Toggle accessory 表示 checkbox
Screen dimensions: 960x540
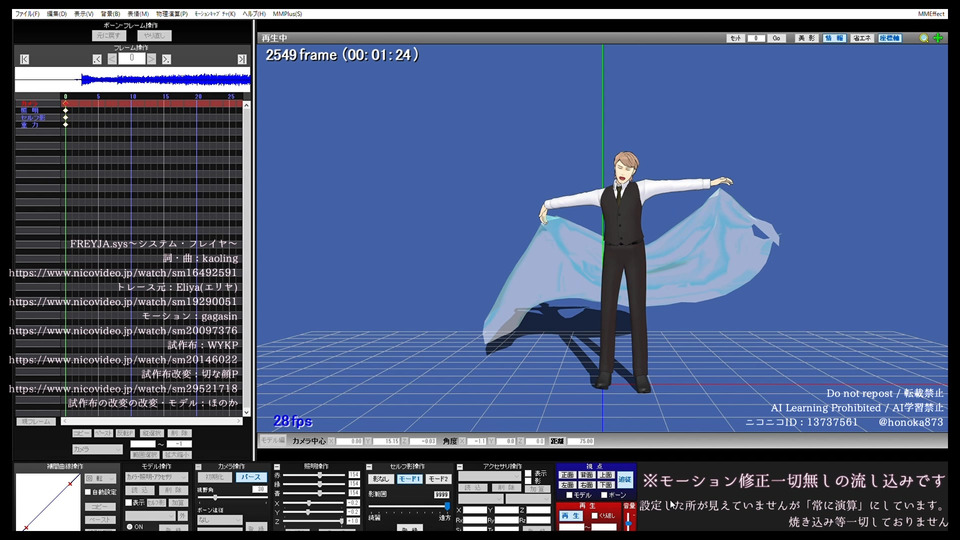pyautogui.click(x=528, y=473)
